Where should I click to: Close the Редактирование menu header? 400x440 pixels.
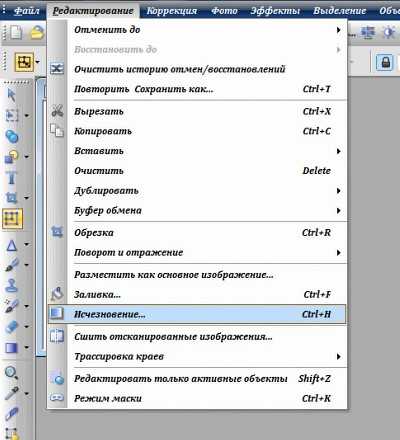point(93,11)
